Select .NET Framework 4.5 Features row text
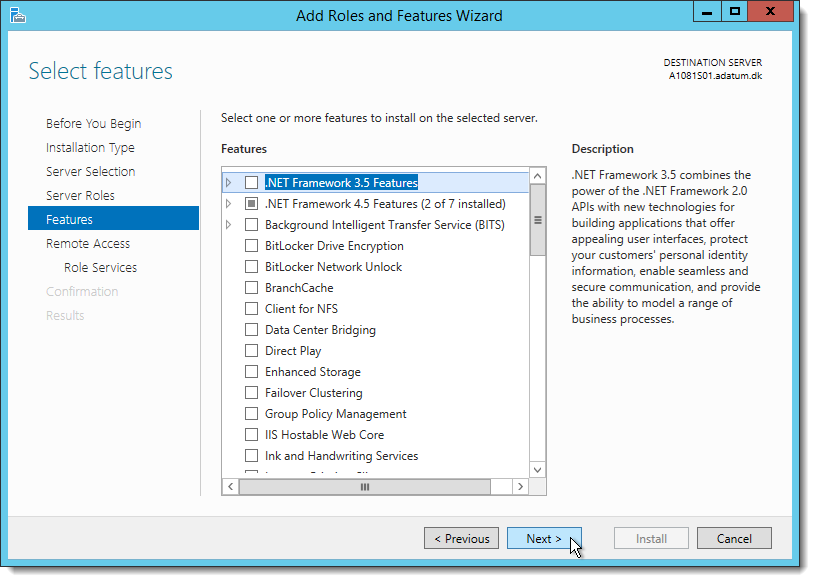 385,204
